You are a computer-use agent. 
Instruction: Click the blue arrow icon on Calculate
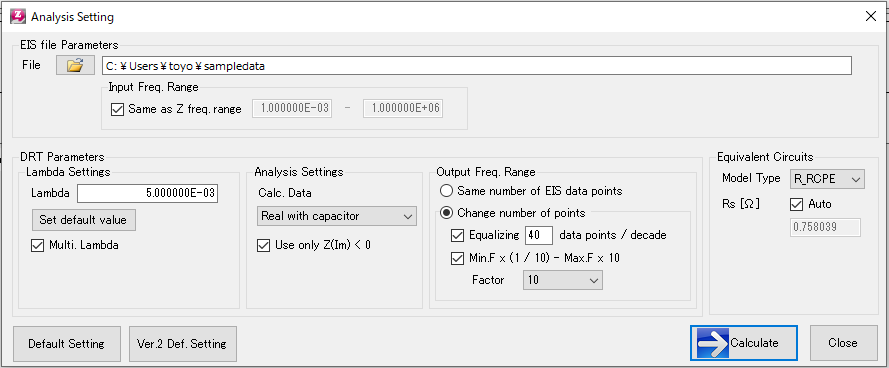coord(713,343)
